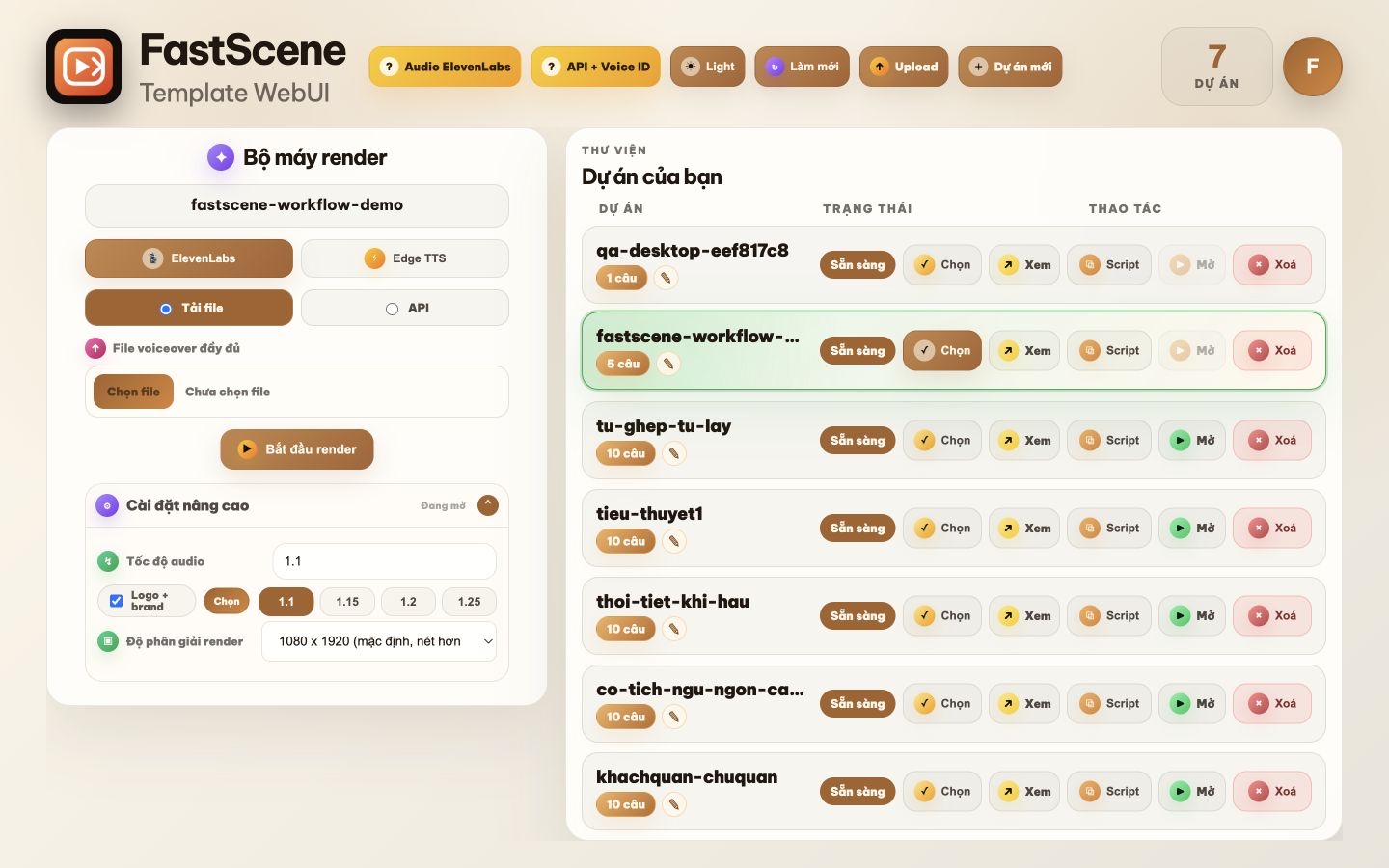
Task: View thoi-tiet-khi-hau with Xem
Action: tap(1024, 616)
